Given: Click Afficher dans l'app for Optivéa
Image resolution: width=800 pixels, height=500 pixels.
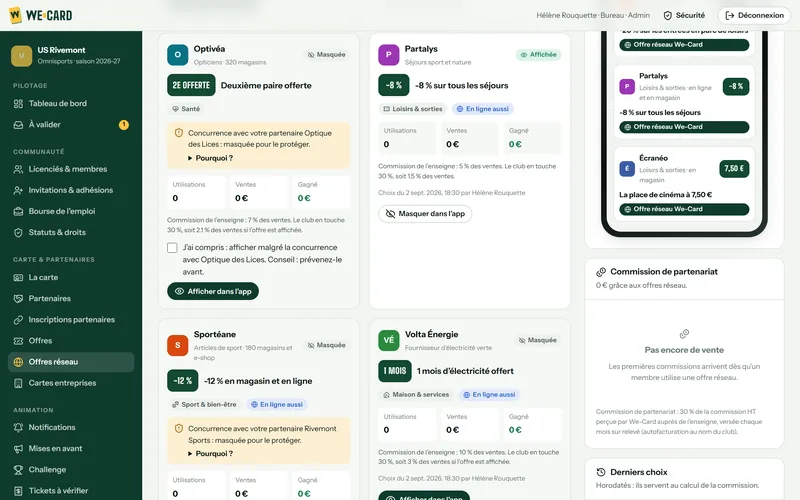Looking at the screenshot, I should point(213,291).
